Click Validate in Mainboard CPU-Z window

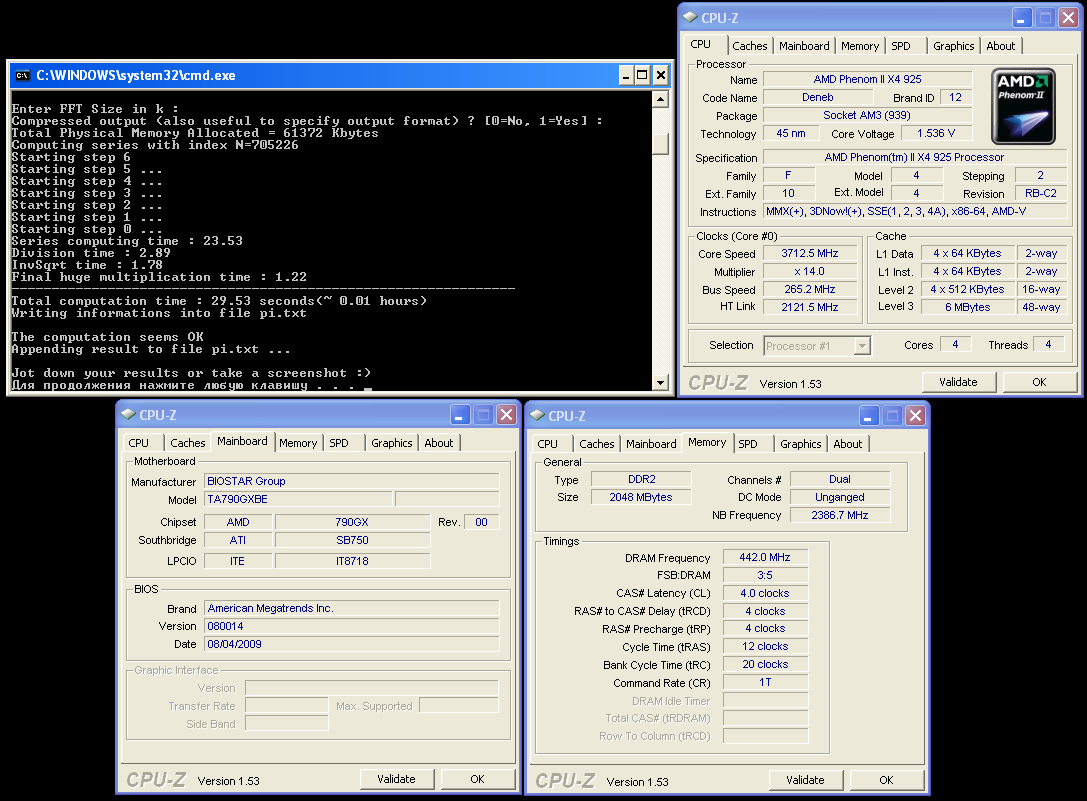pyautogui.click(x=397, y=780)
